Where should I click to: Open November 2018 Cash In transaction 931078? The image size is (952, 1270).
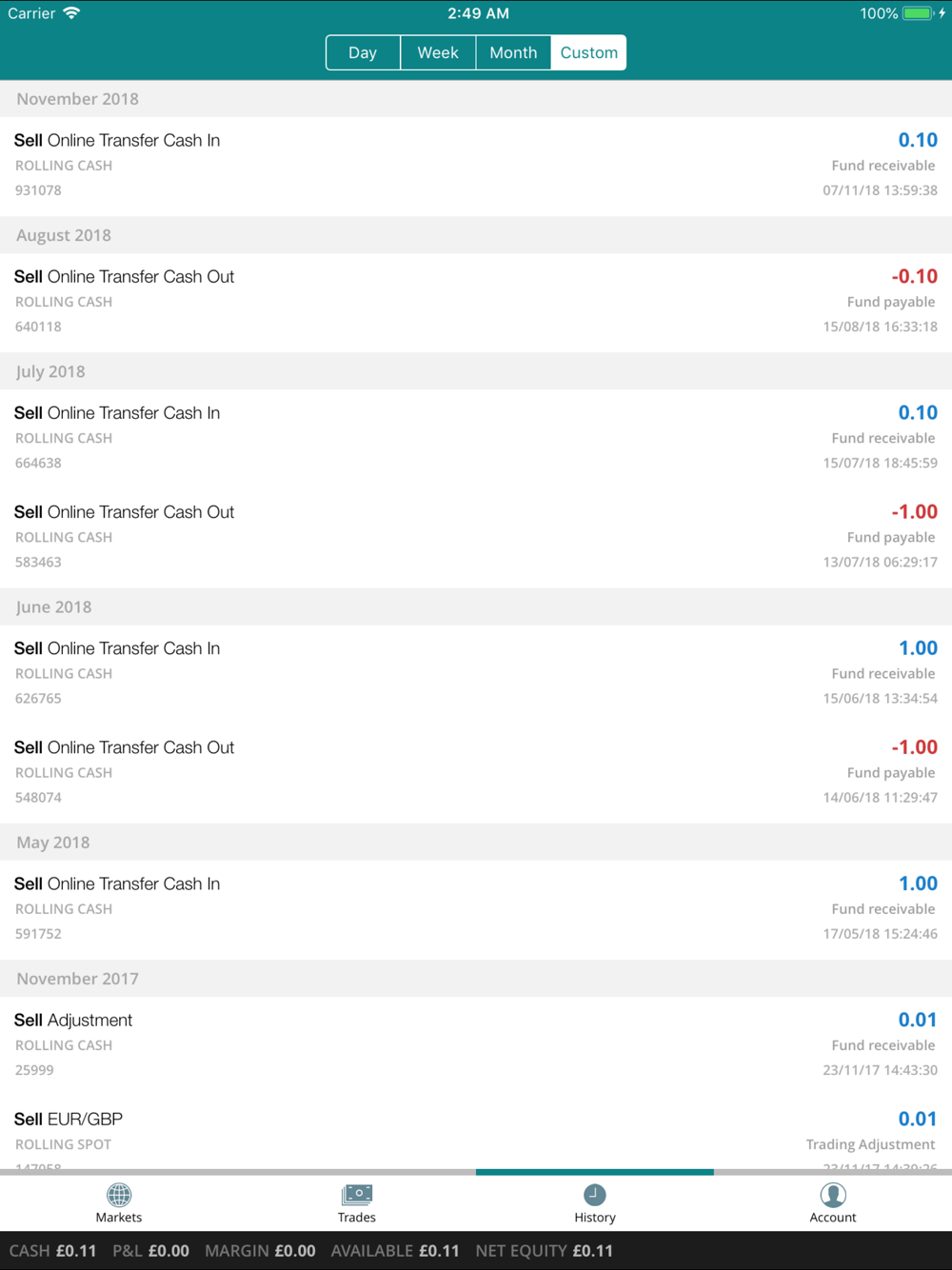[476, 166]
